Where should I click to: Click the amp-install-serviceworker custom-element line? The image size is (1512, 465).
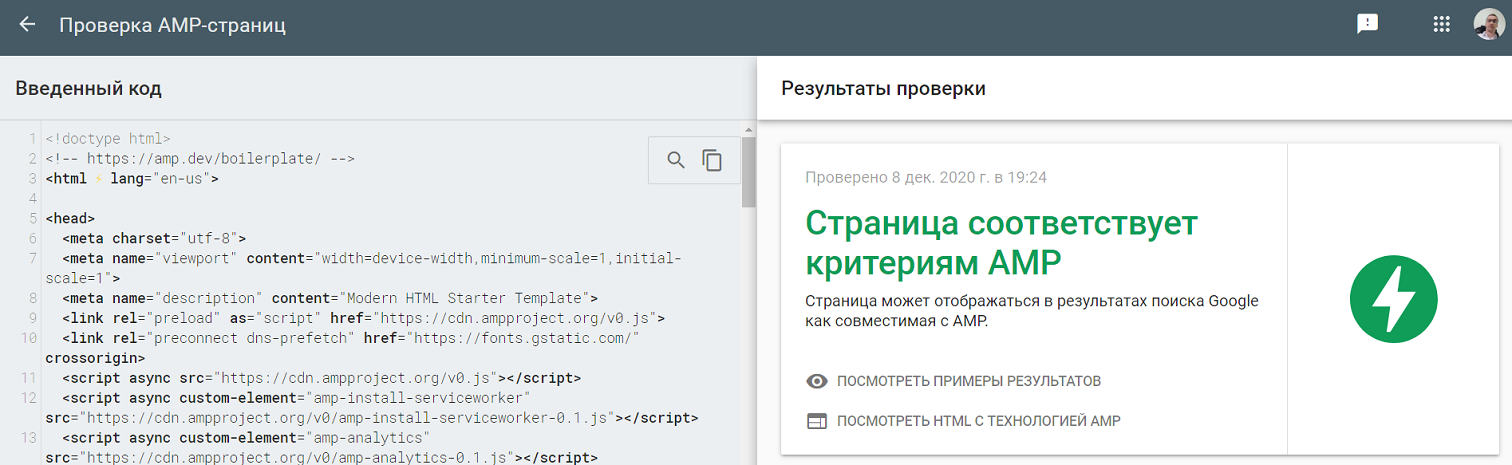pyautogui.click(x=372, y=407)
